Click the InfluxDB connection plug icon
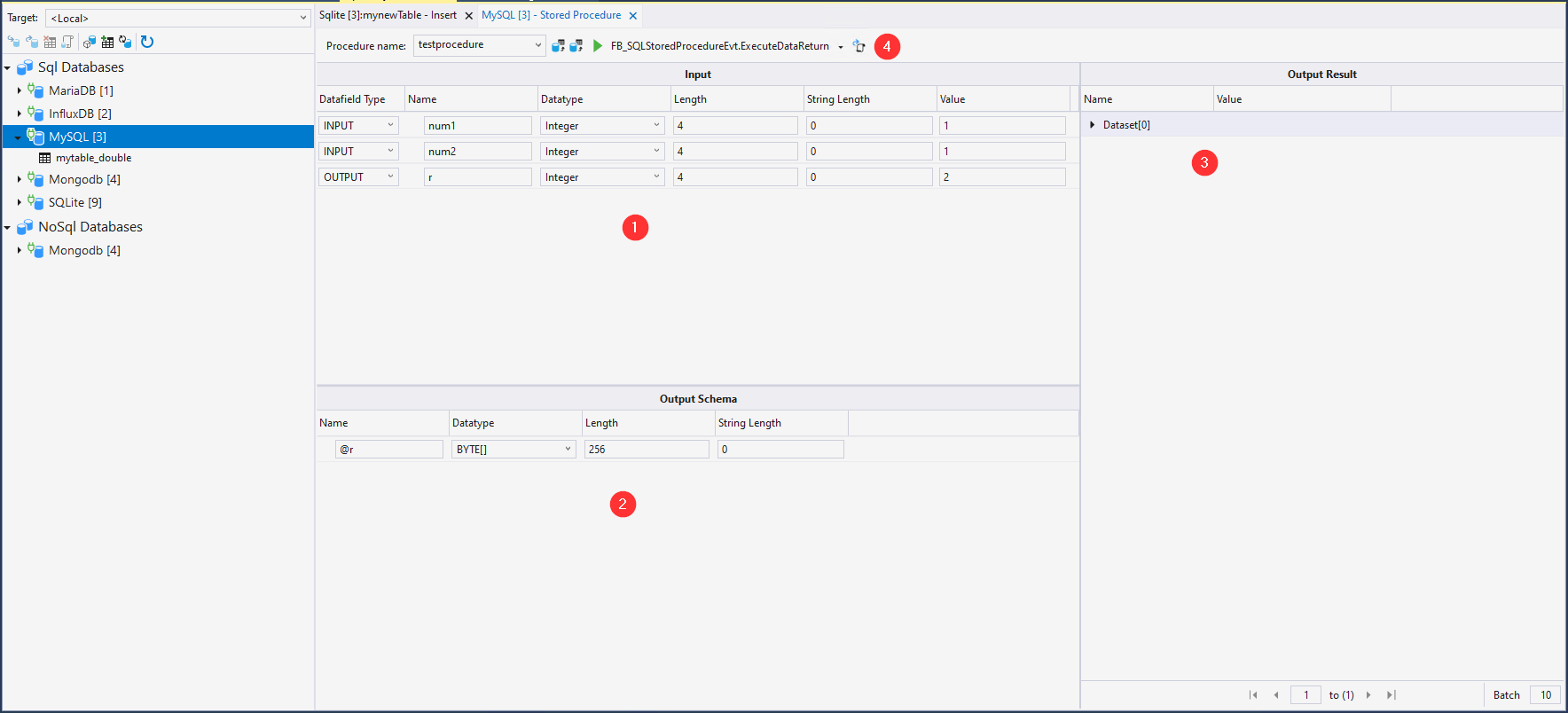The image size is (1568, 713). tap(35, 114)
